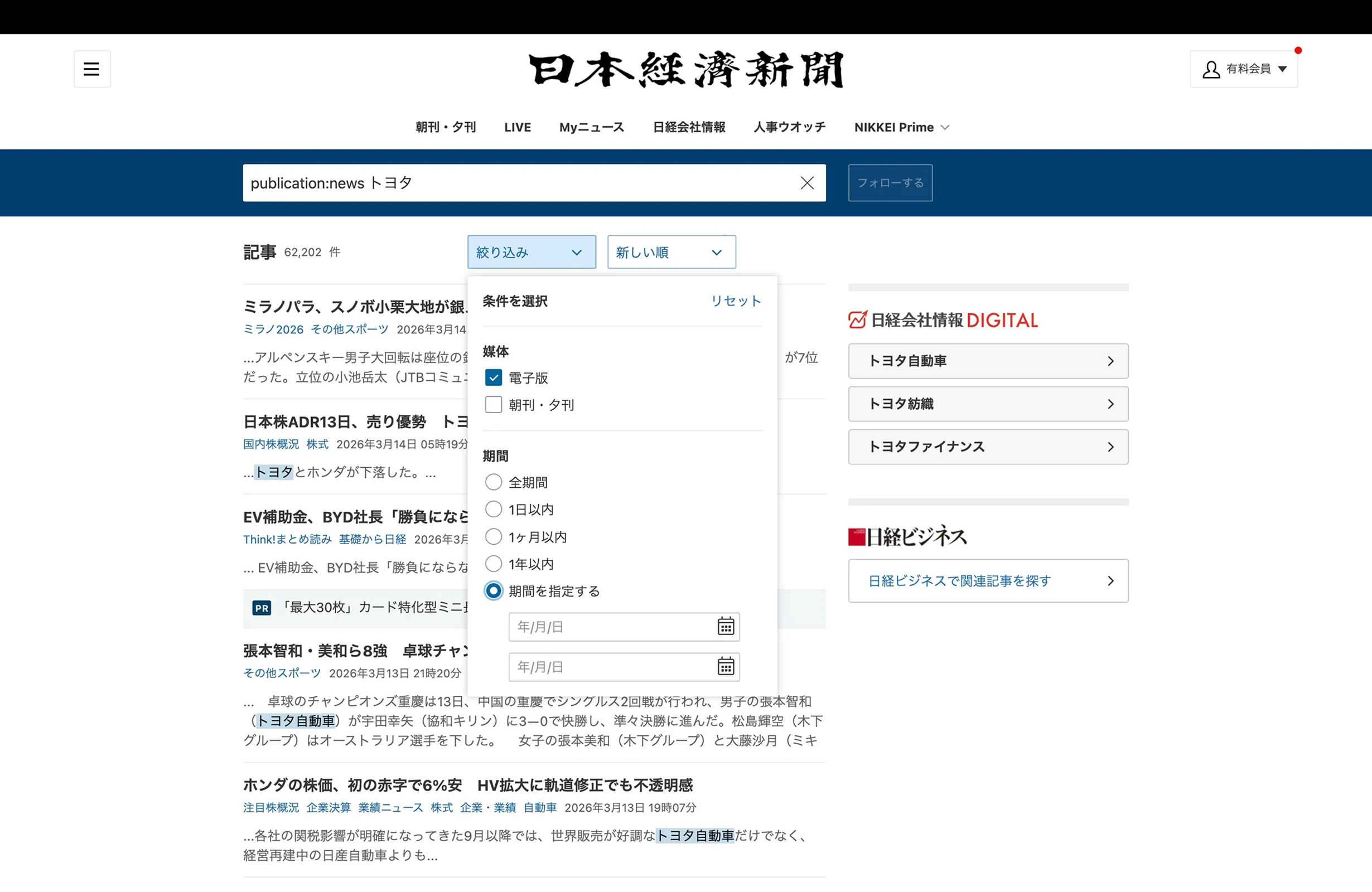
Task: Click the 日経会社情報 DIGITAL logo
Action: pyautogui.click(x=943, y=321)
